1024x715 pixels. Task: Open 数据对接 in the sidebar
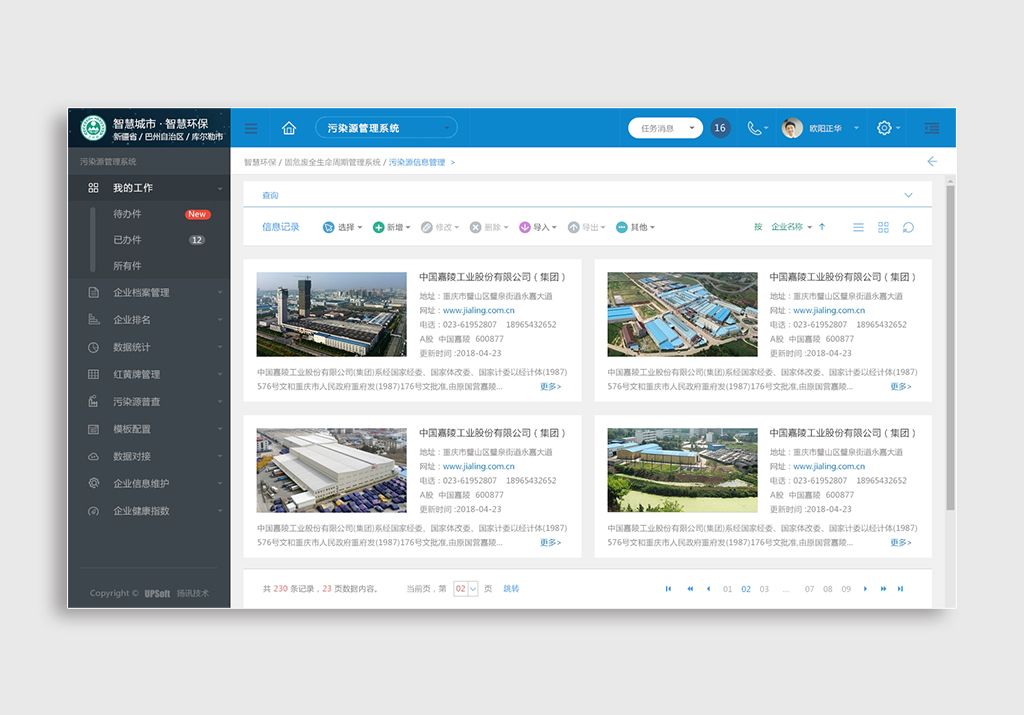coord(149,456)
